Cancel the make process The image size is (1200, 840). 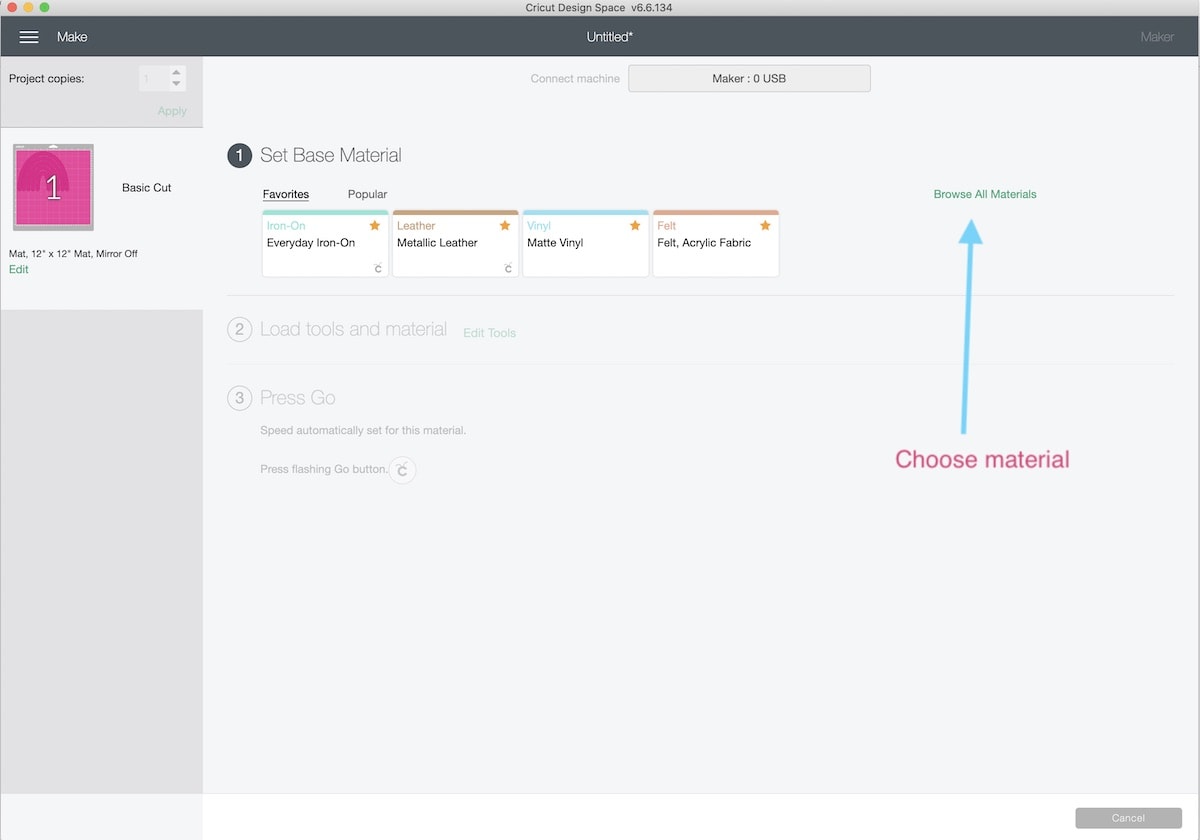point(1128,818)
